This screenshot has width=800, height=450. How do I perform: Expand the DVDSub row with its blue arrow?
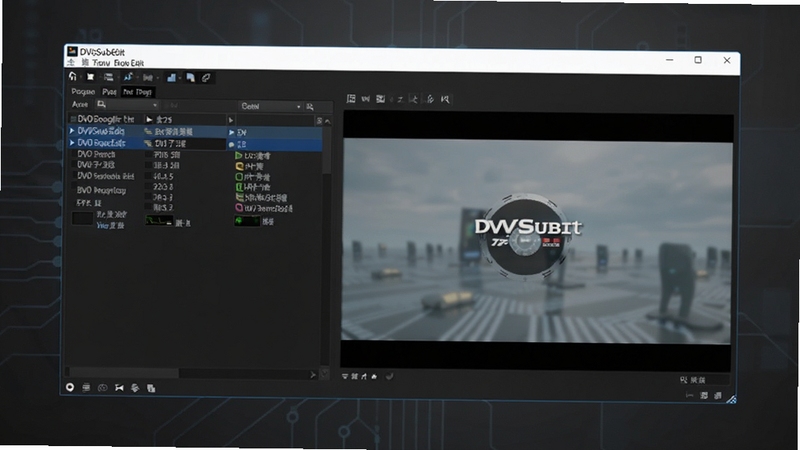point(72,131)
